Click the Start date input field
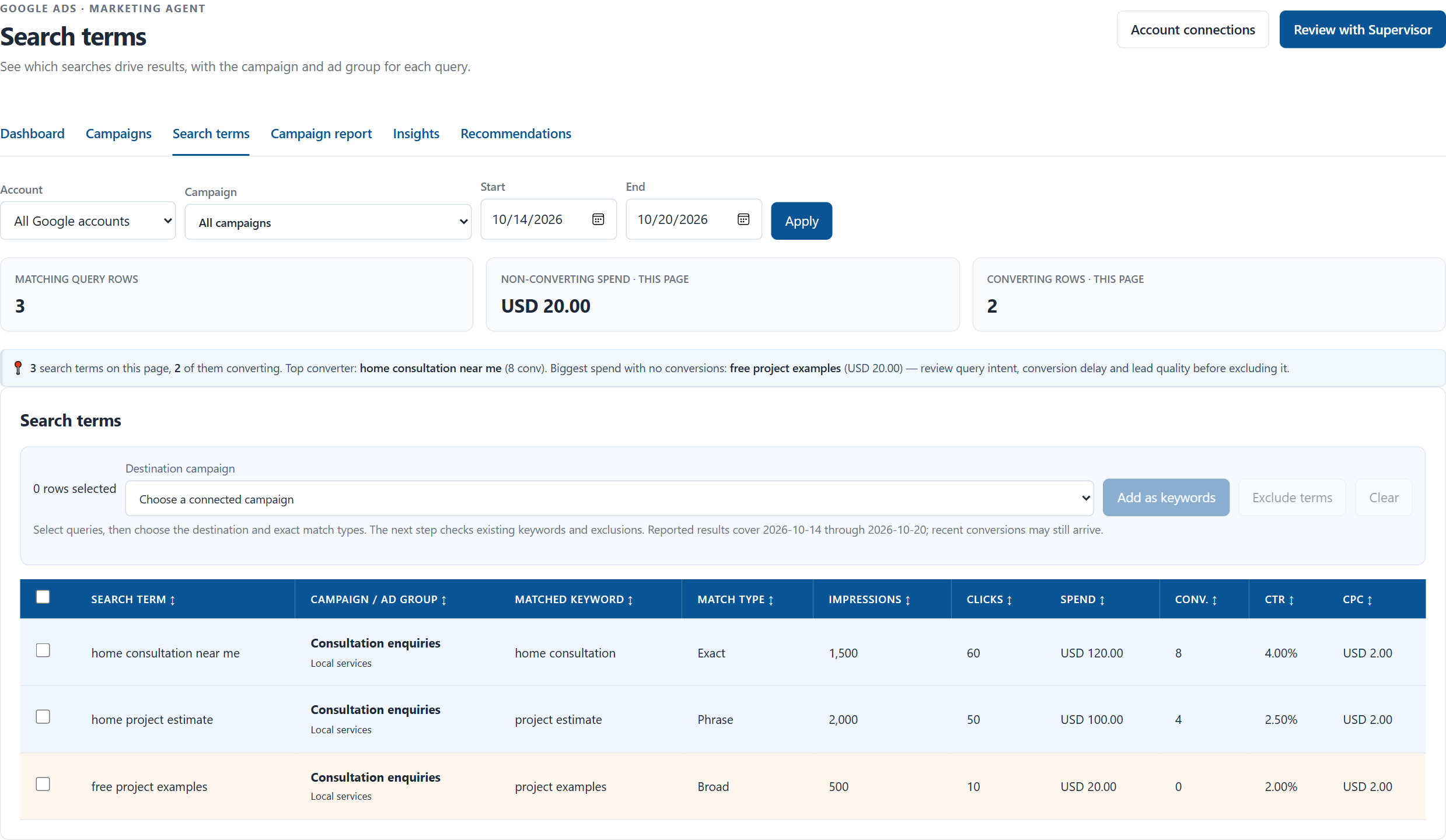1446x840 pixels. pyautogui.click(x=549, y=219)
